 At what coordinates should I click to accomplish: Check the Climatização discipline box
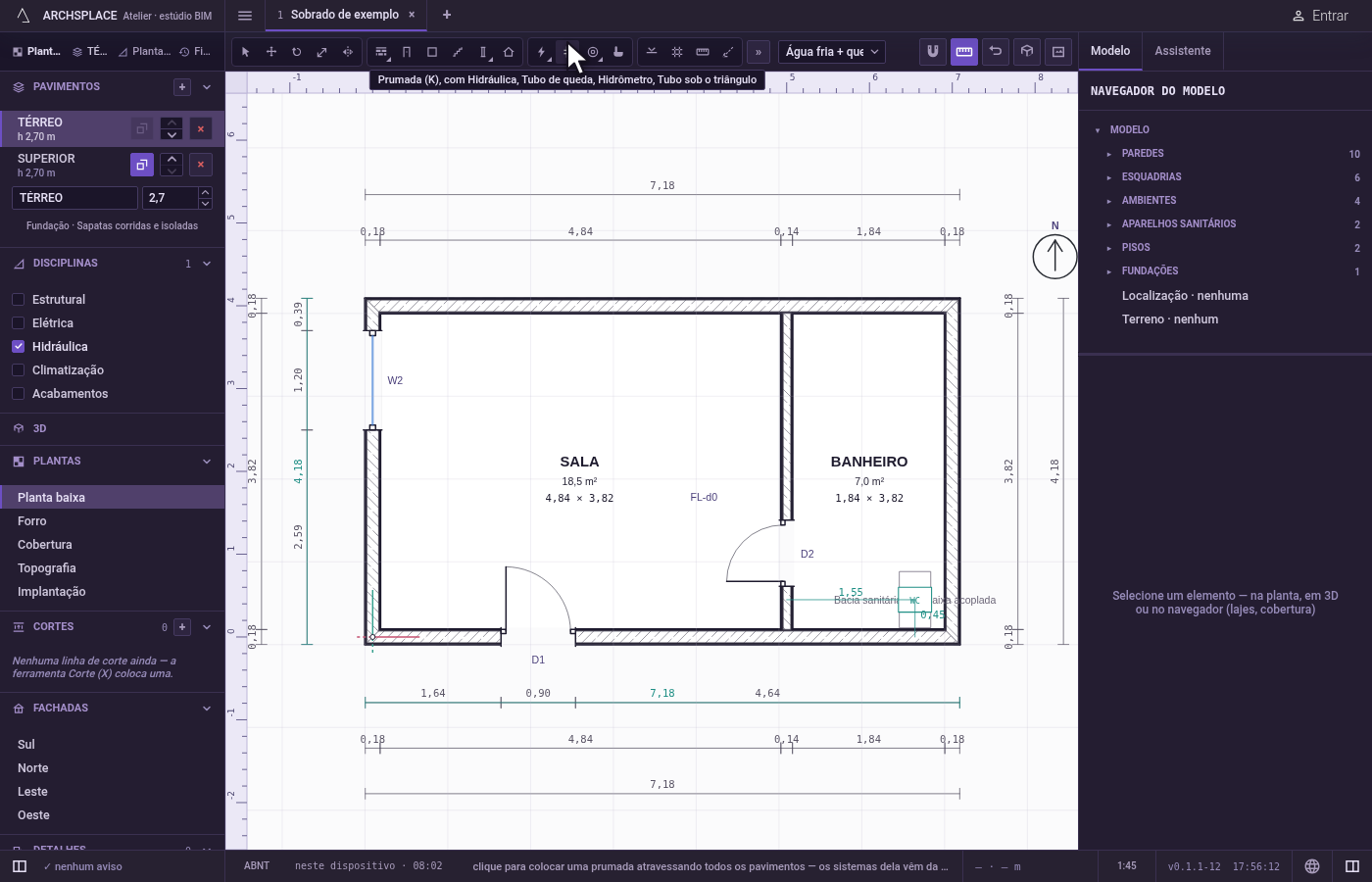[18, 370]
